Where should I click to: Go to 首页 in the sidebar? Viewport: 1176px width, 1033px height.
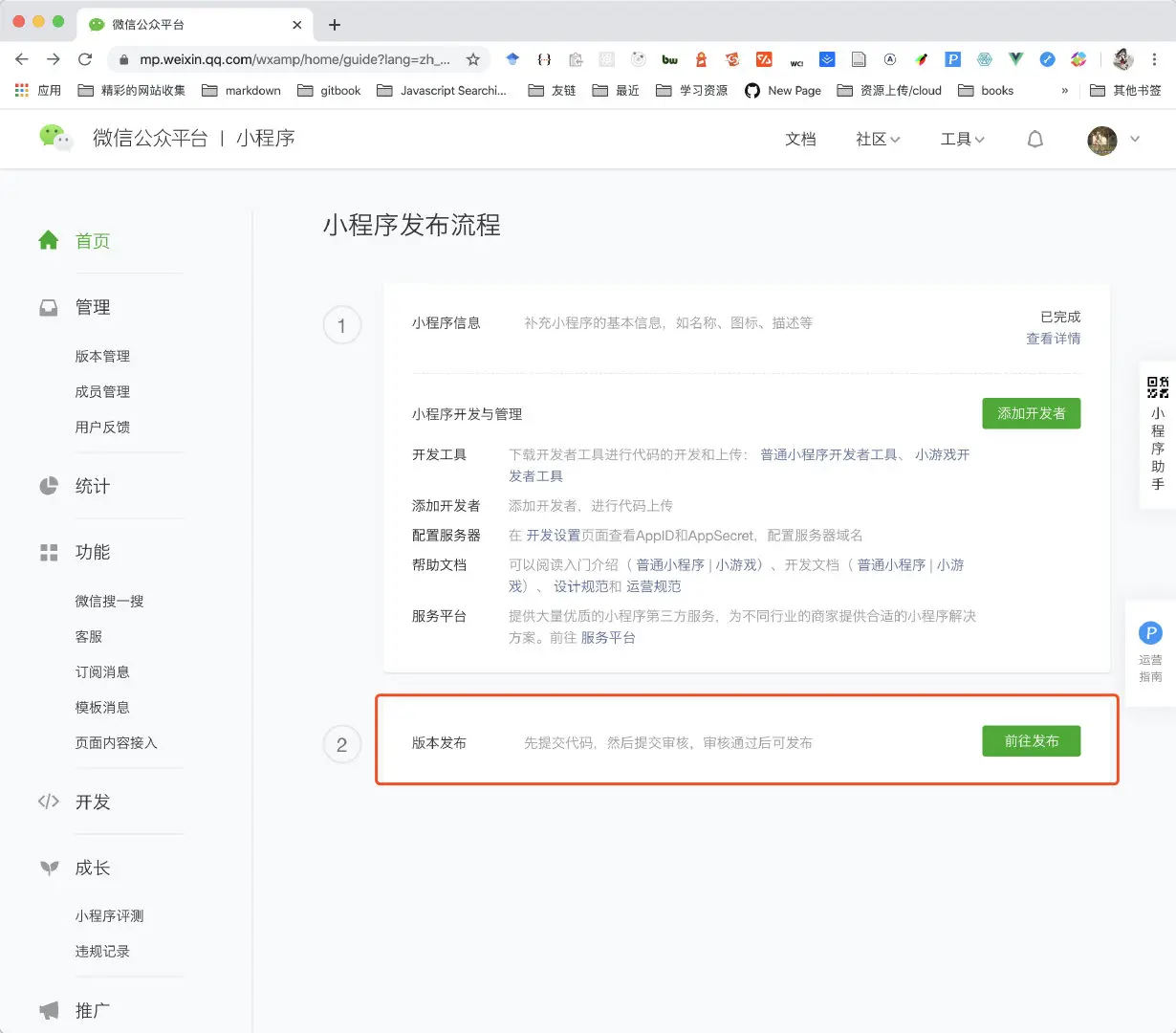click(93, 241)
